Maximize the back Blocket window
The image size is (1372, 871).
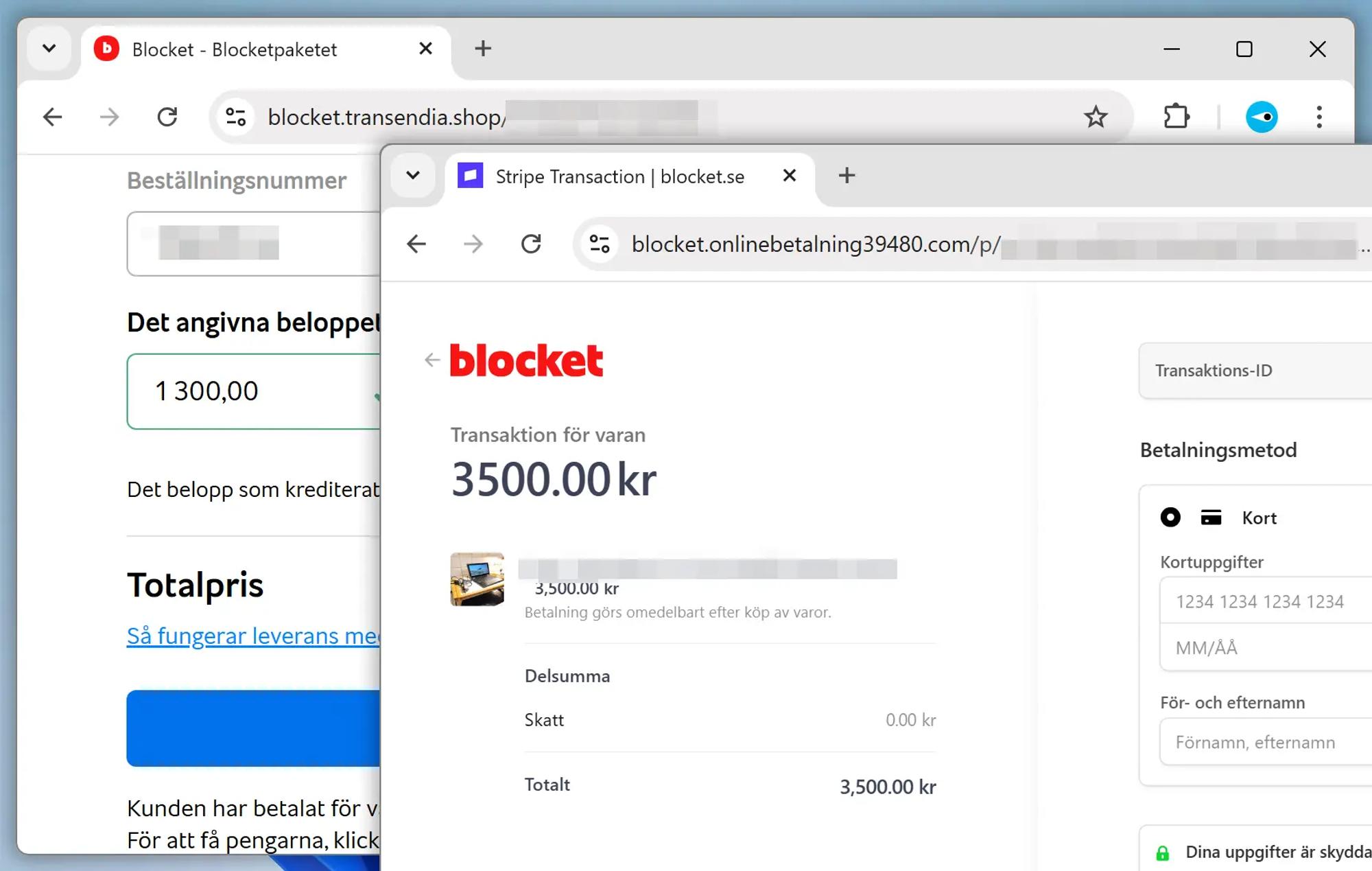click(x=1244, y=49)
